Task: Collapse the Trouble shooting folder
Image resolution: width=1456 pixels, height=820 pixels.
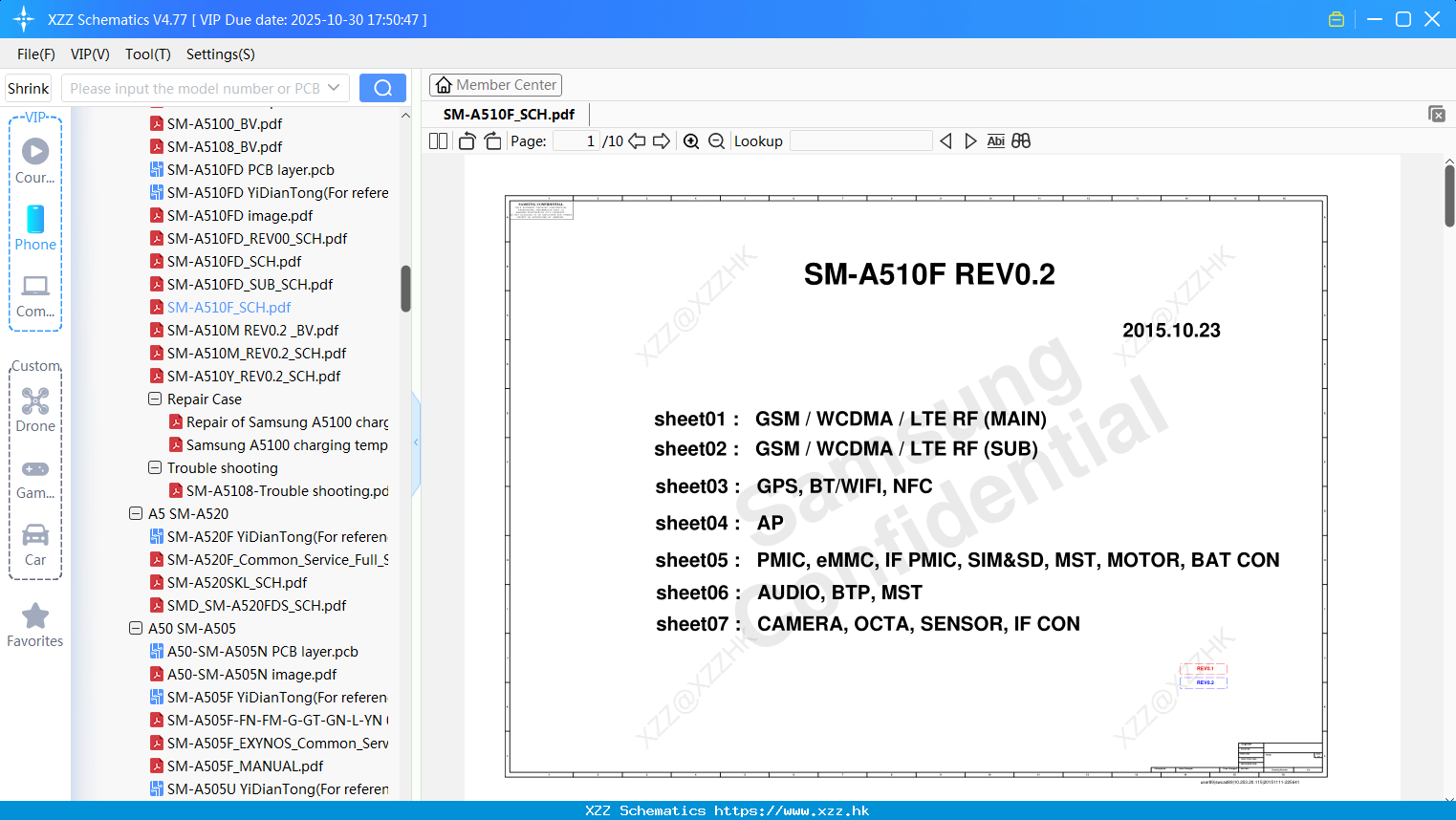Action: pos(155,467)
